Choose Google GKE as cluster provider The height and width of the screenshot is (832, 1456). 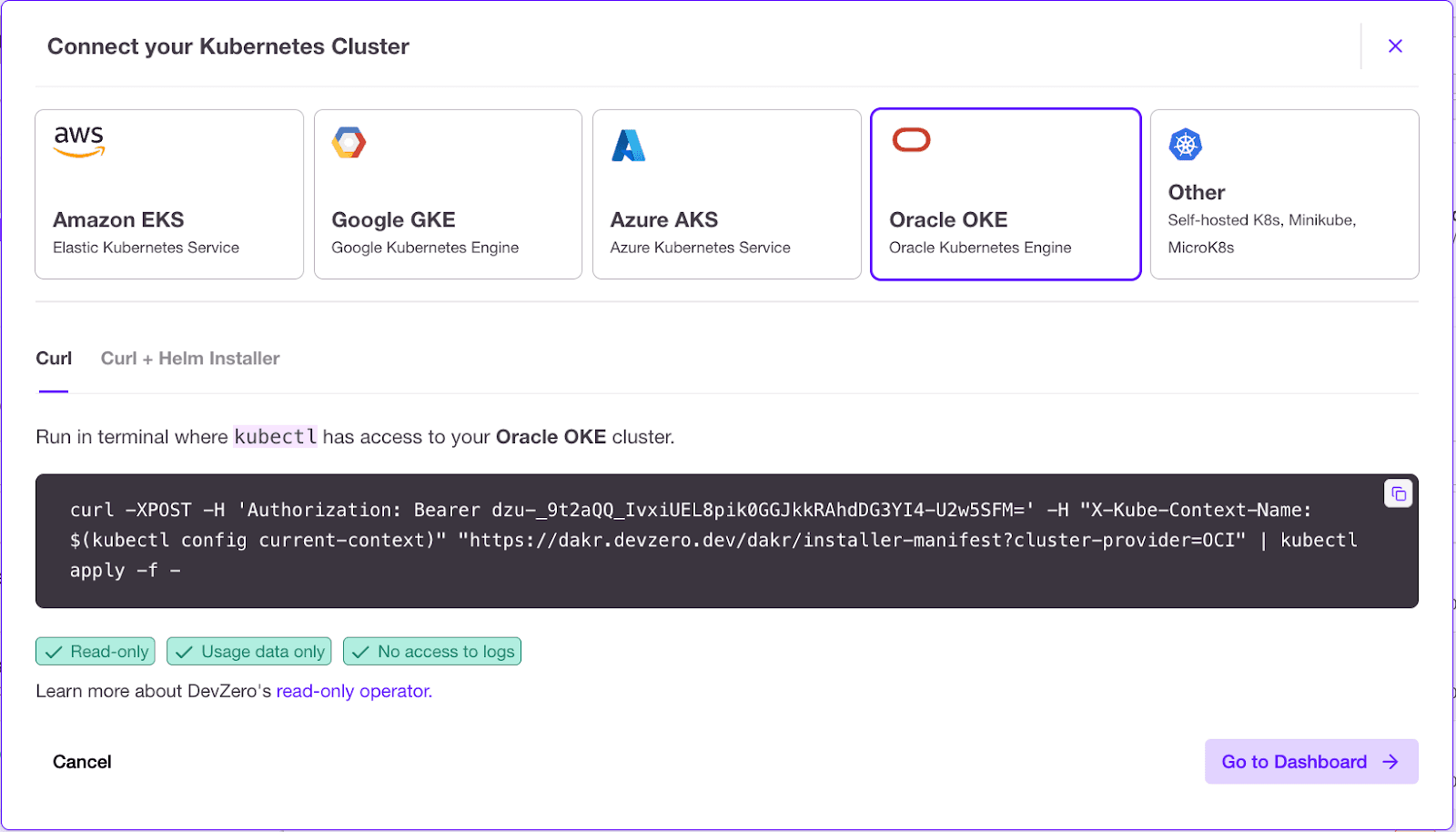click(448, 195)
